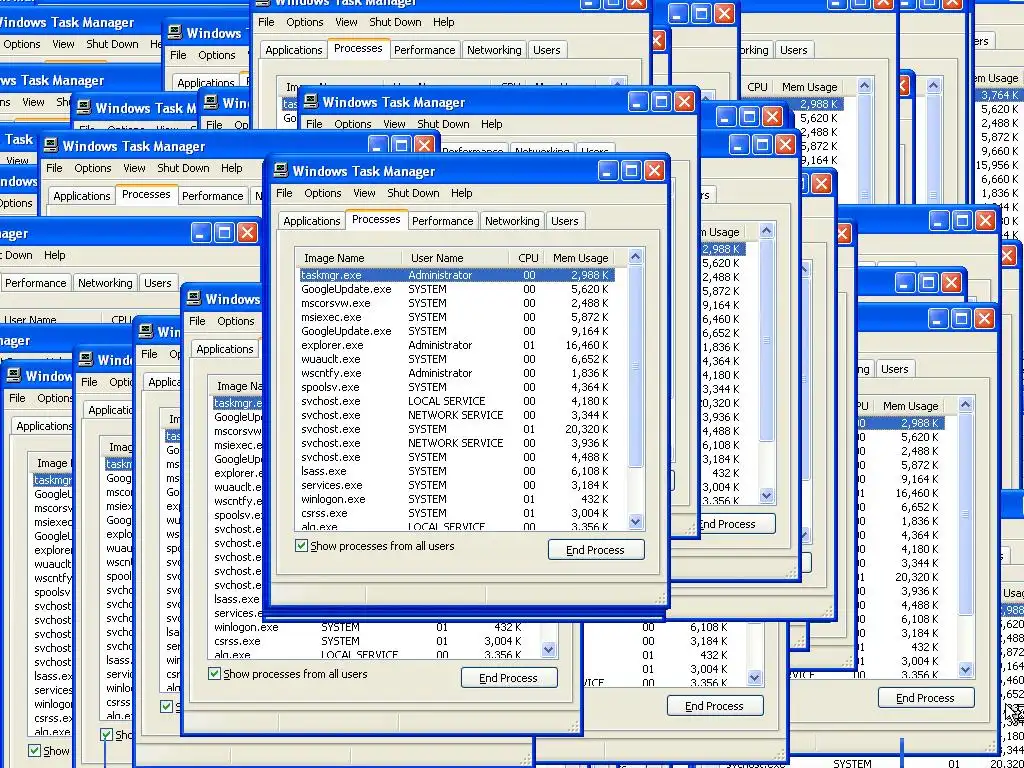Select csrss.exe row in the frontmost window
This screenshot has width=1024, height=768.
456,513
